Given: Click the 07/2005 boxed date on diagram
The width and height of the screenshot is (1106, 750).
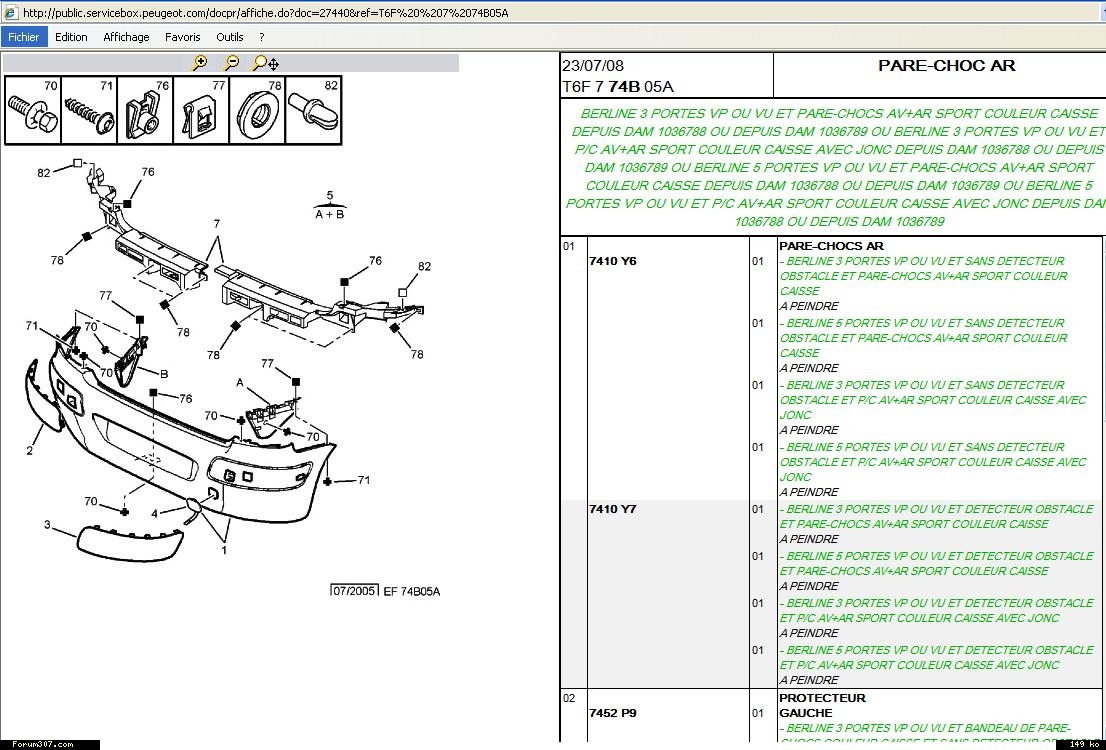Looking at the screenshot, I should coord(355,591).
